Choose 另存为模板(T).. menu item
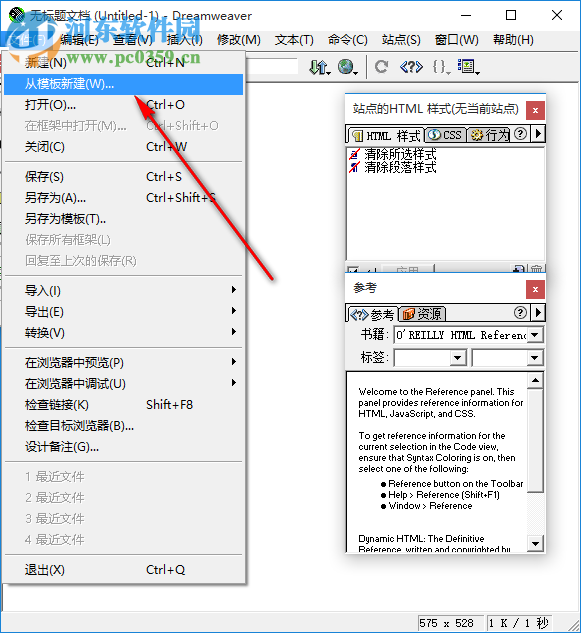The width and height of the screenshot is (581, 633). tap(124, 219)
